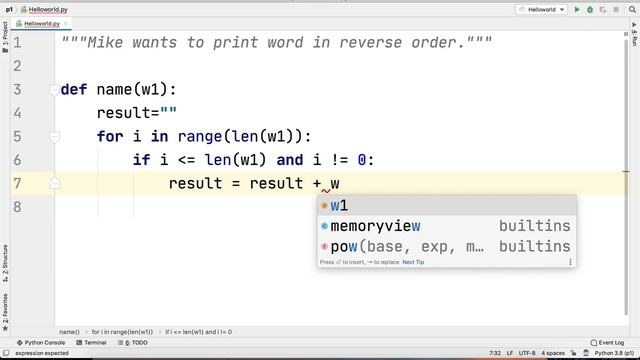Click line number 1 in gutter

click(17, 42)
